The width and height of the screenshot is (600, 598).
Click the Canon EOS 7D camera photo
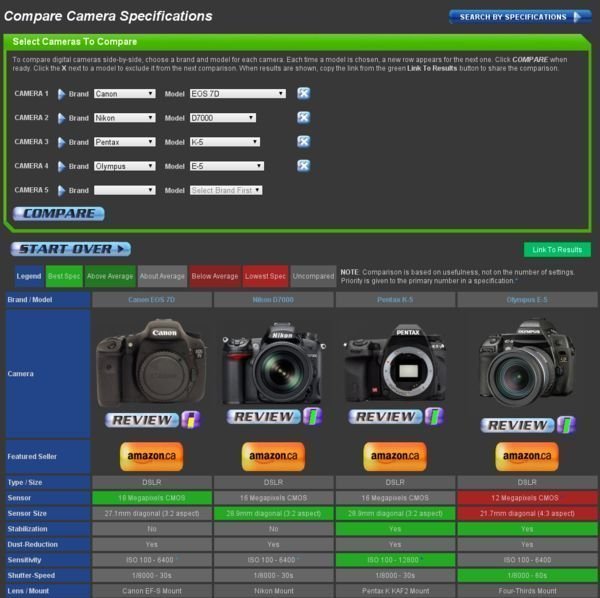coord(152,363)
